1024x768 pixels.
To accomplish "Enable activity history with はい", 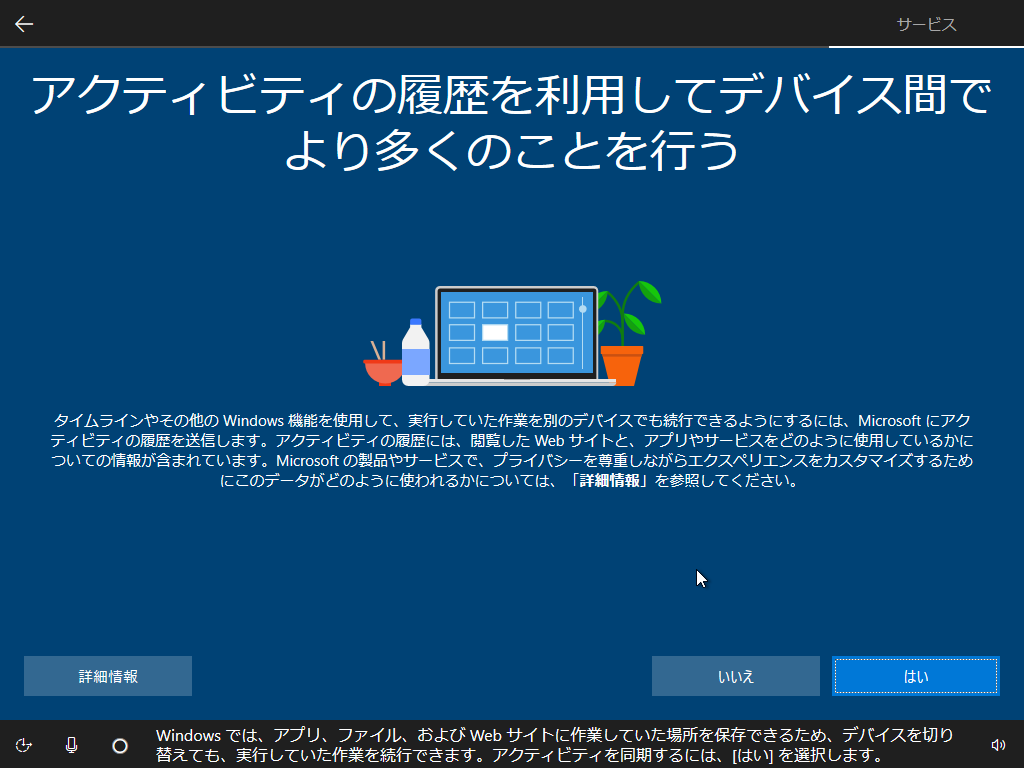I will (915, 675).
